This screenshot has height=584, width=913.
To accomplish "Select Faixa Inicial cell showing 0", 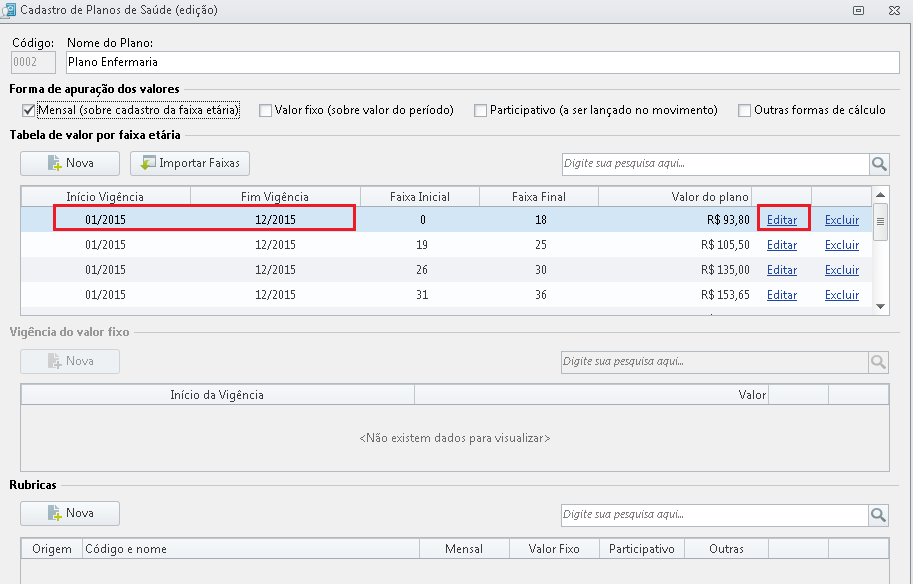I will [x=422, y=220].
